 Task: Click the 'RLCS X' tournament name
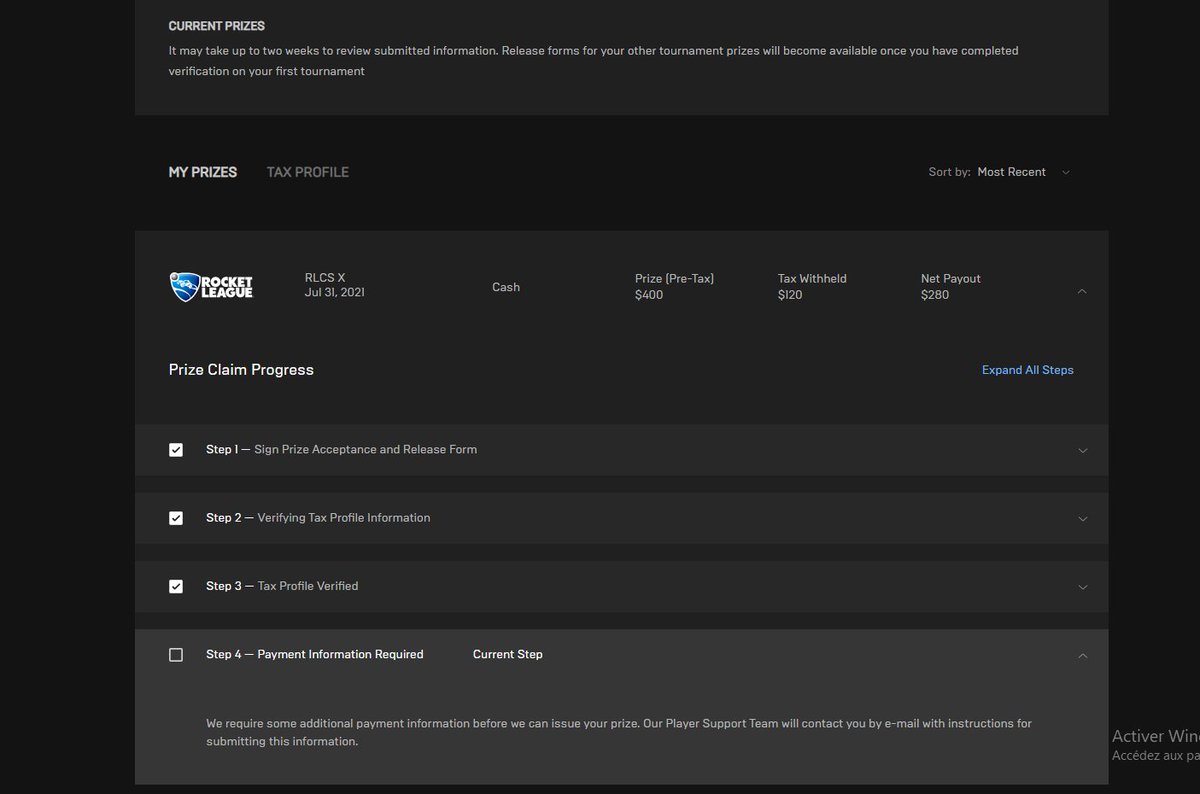coord(325,279)
